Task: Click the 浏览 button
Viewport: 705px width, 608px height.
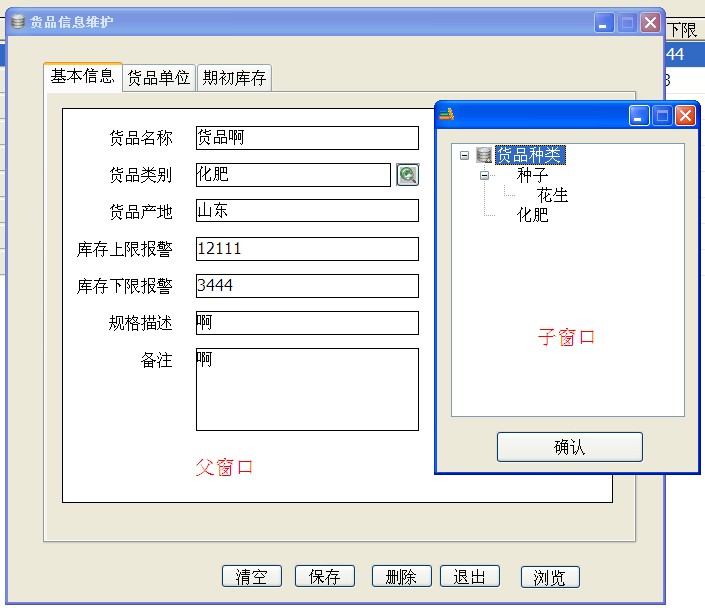Action: click(550, 578)
